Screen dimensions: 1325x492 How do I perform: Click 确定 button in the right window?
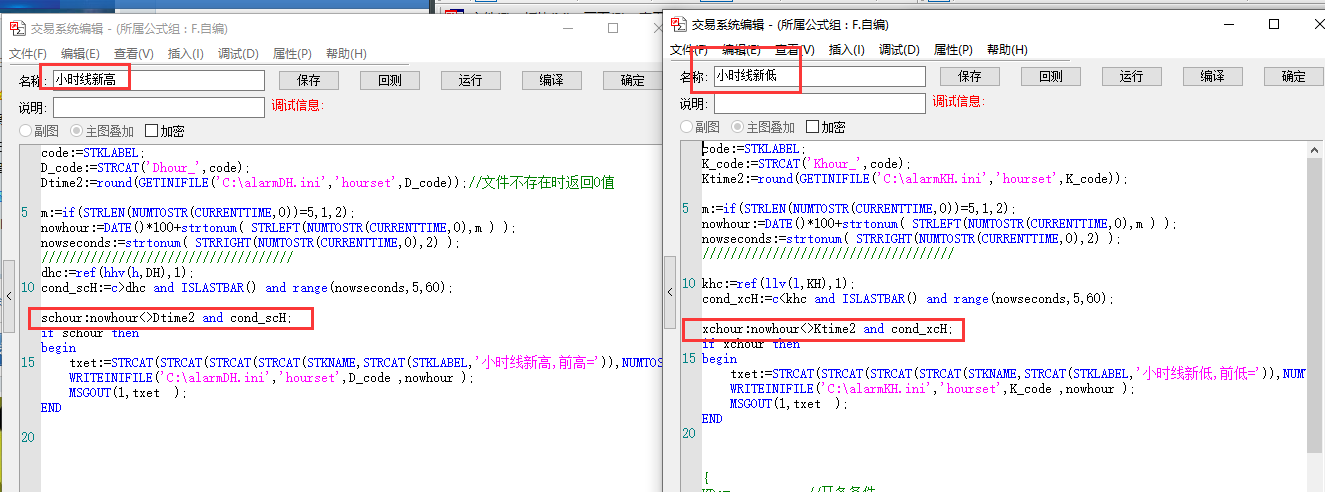[x=1294, y=76]
